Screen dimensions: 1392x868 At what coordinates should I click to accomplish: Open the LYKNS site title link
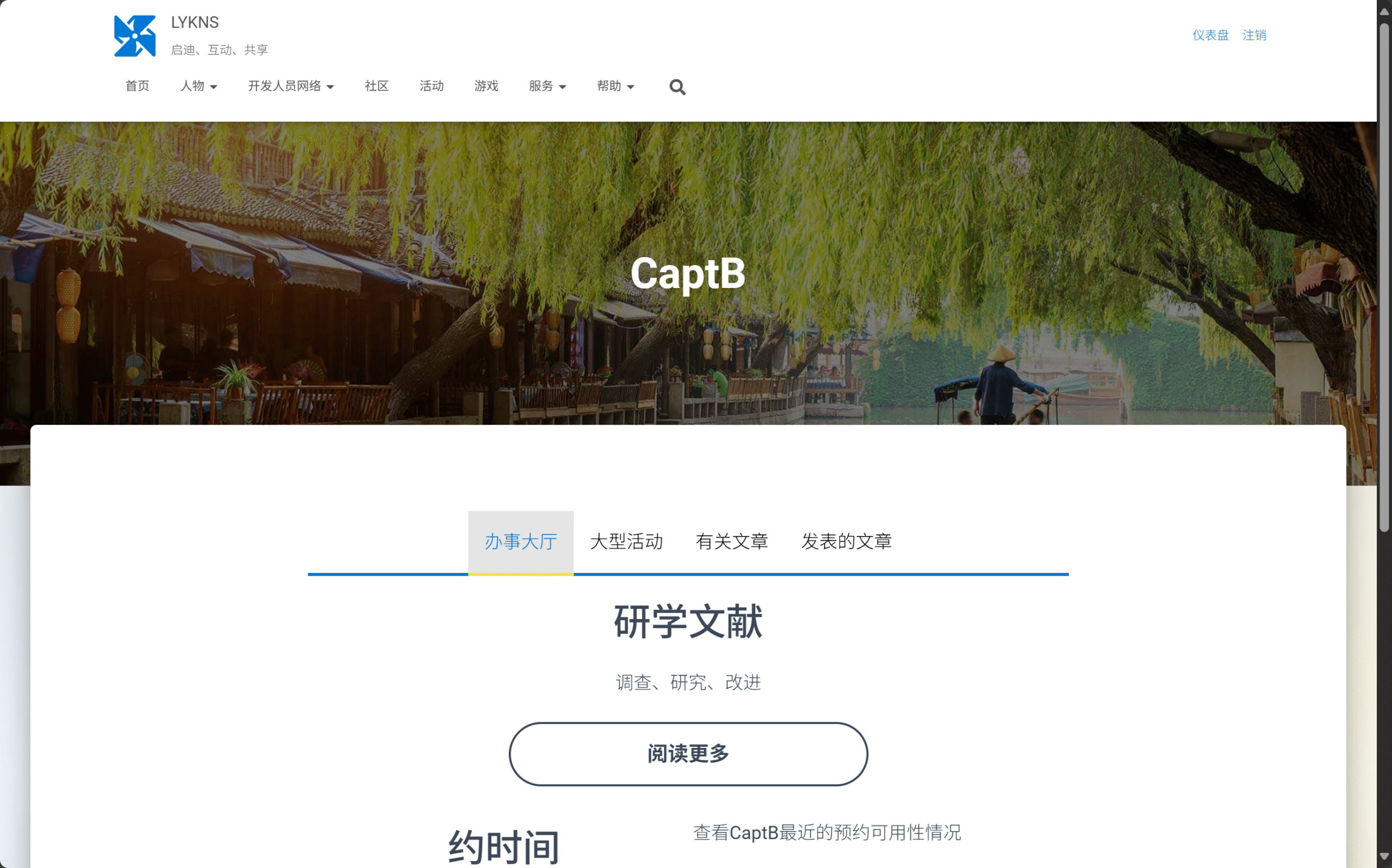(x=195, y=22)
